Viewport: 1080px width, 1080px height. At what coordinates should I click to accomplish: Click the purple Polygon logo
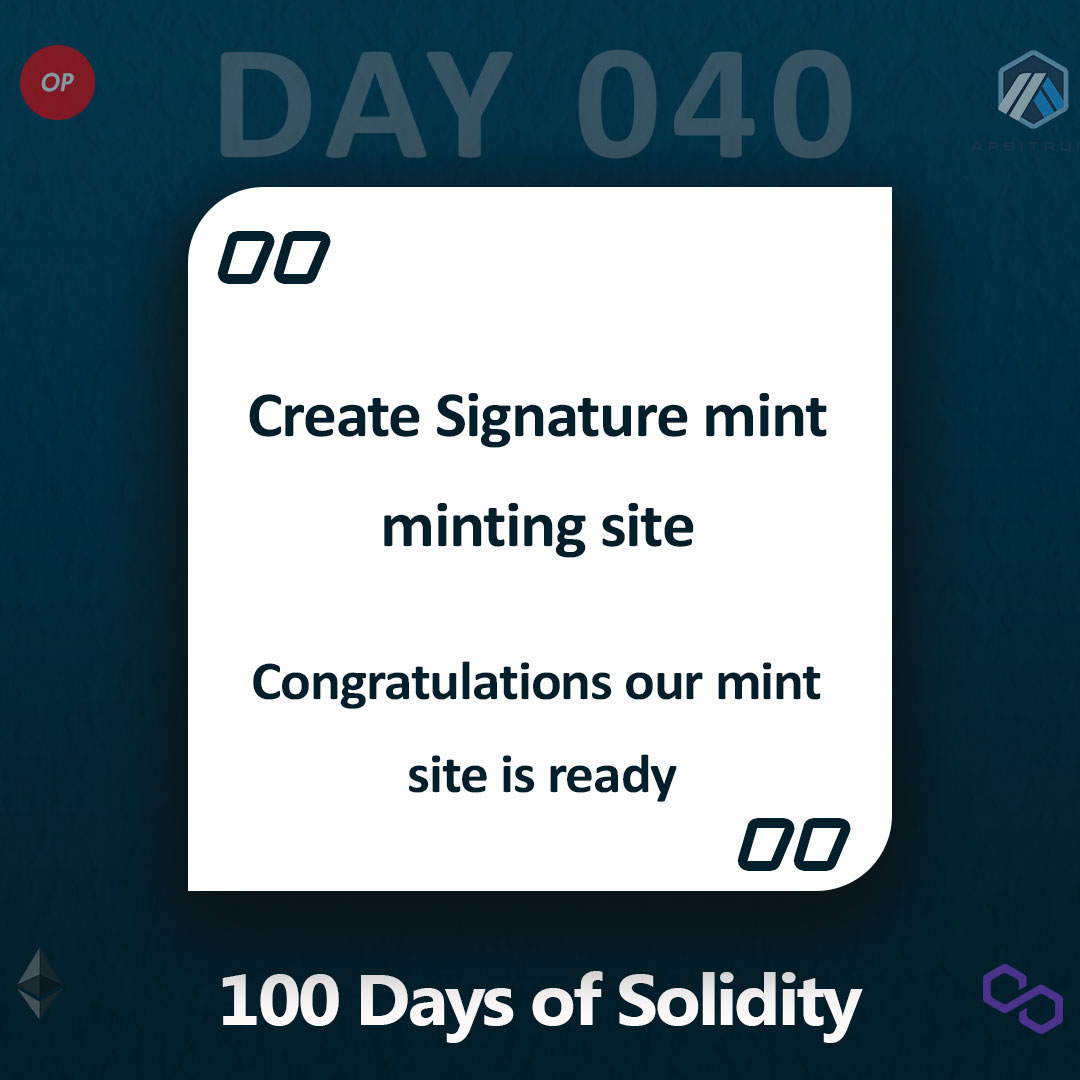(x=1022, y=997)
